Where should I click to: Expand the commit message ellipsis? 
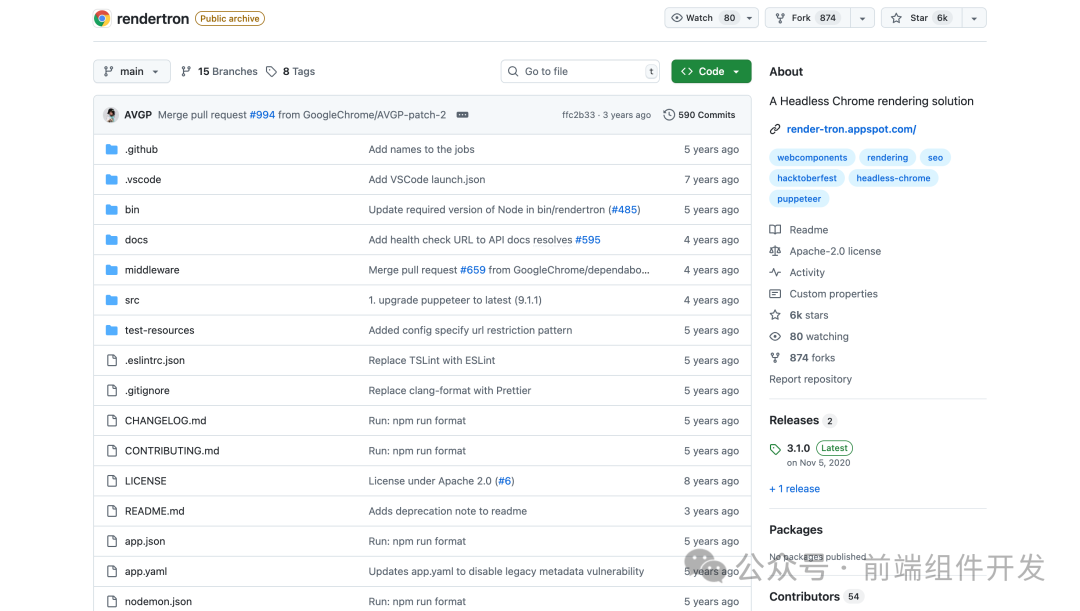point(462,115)
